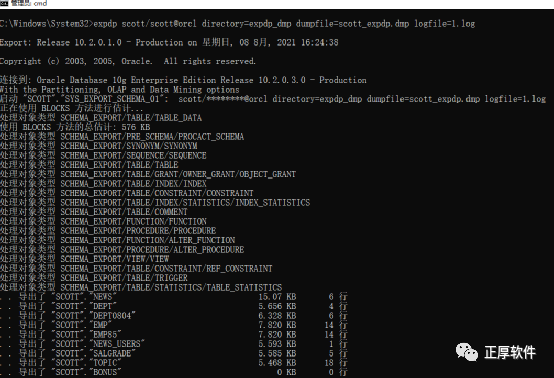Click the INDEX_STATISTICS processing line
The image size is (554, 378).
click(155, 202)
